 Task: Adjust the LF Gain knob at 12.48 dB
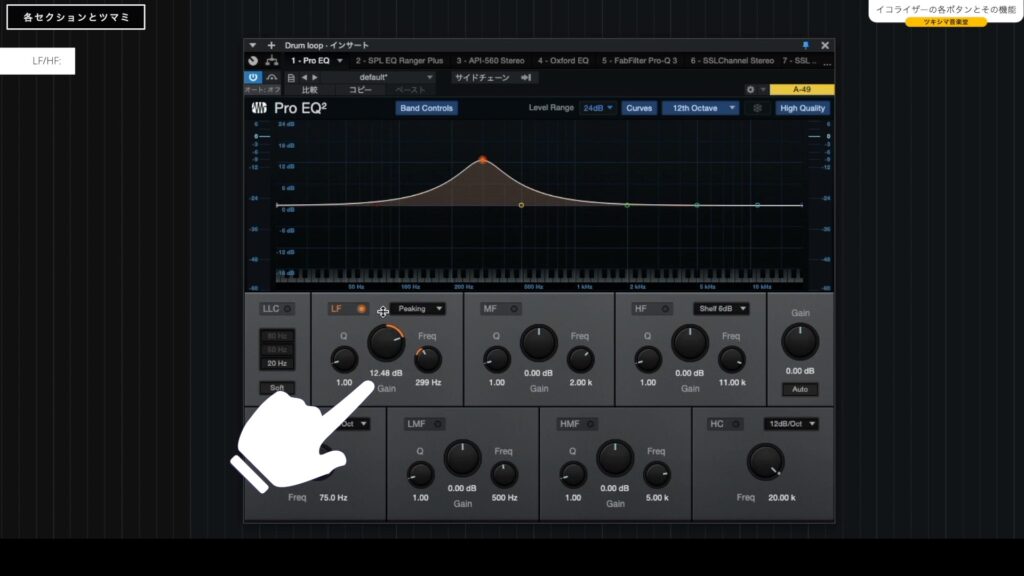tap(386, 342)
